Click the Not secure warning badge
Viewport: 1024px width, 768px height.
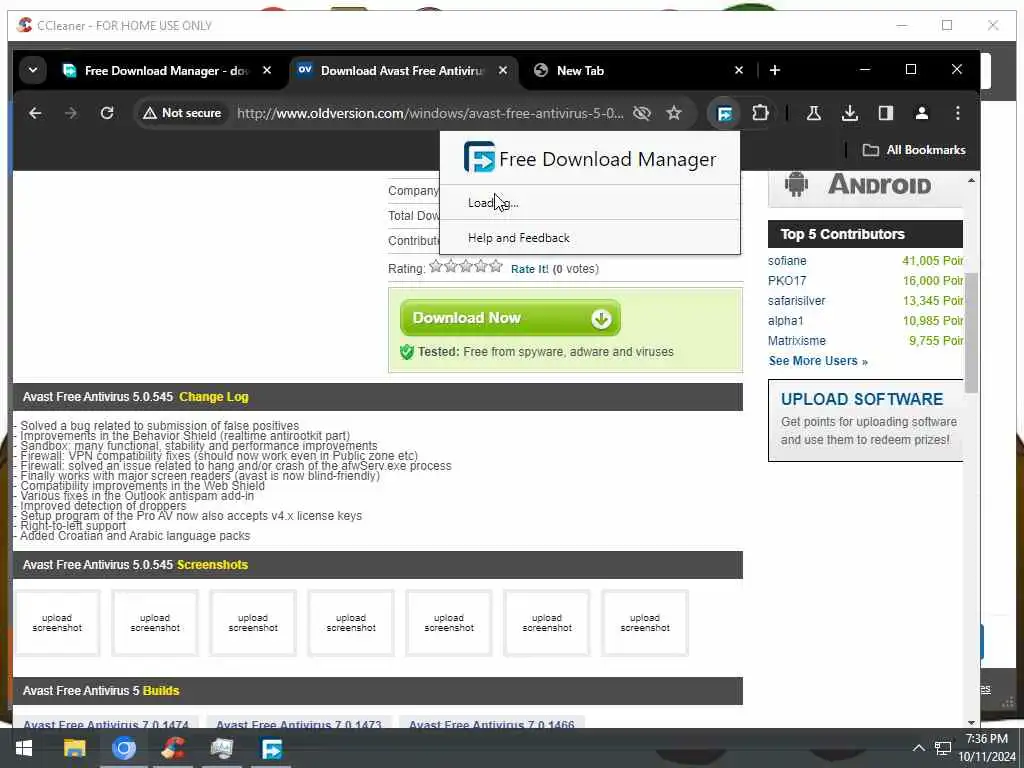[x=182, y=114]
